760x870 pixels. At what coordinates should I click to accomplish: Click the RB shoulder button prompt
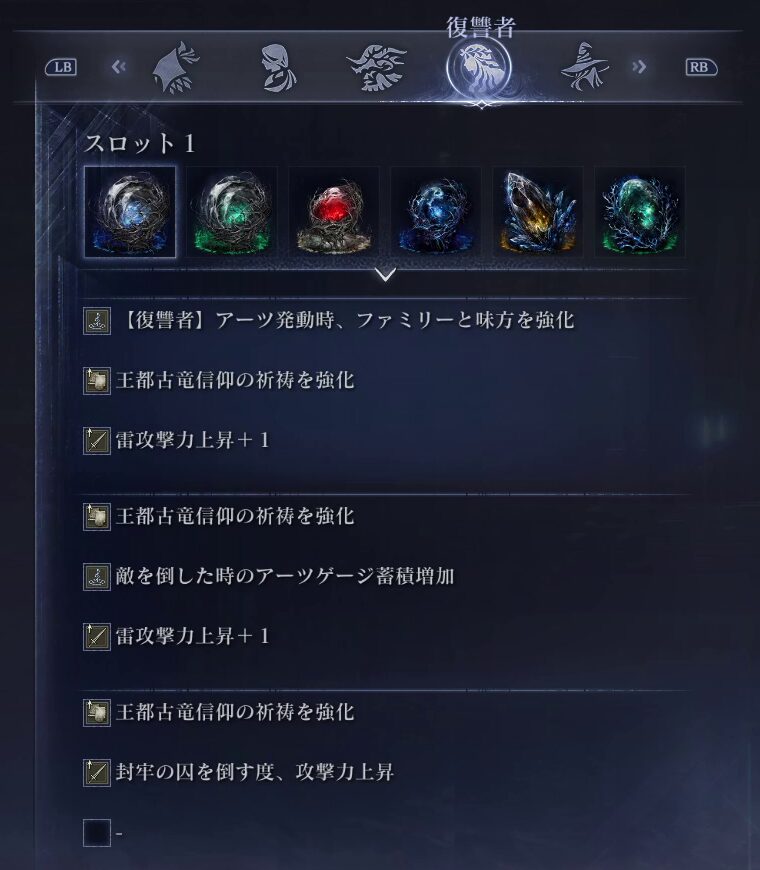(701, 67)
